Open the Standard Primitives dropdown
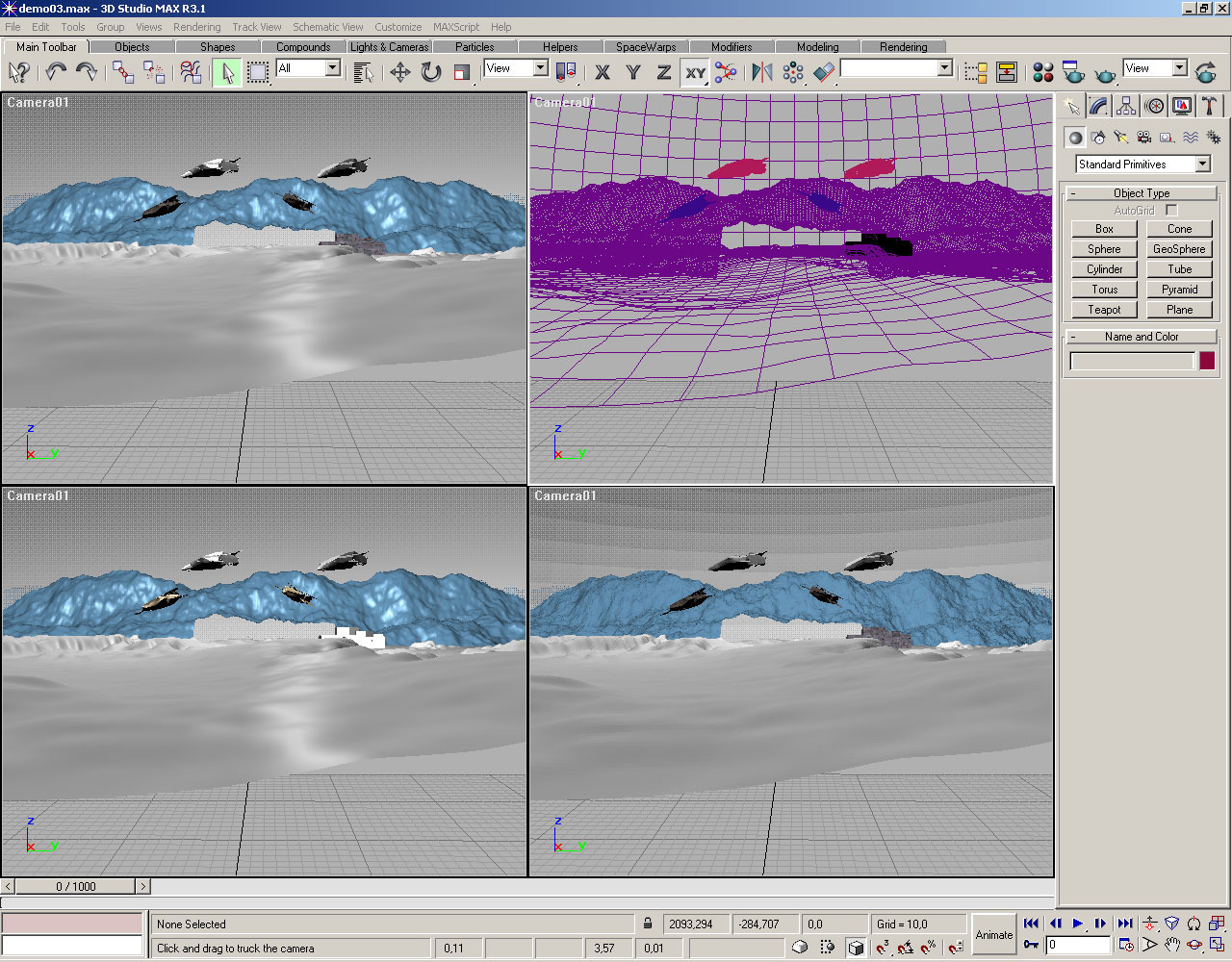Image resolution: width=1232 pixels, height=962 pixels. 1202,165
